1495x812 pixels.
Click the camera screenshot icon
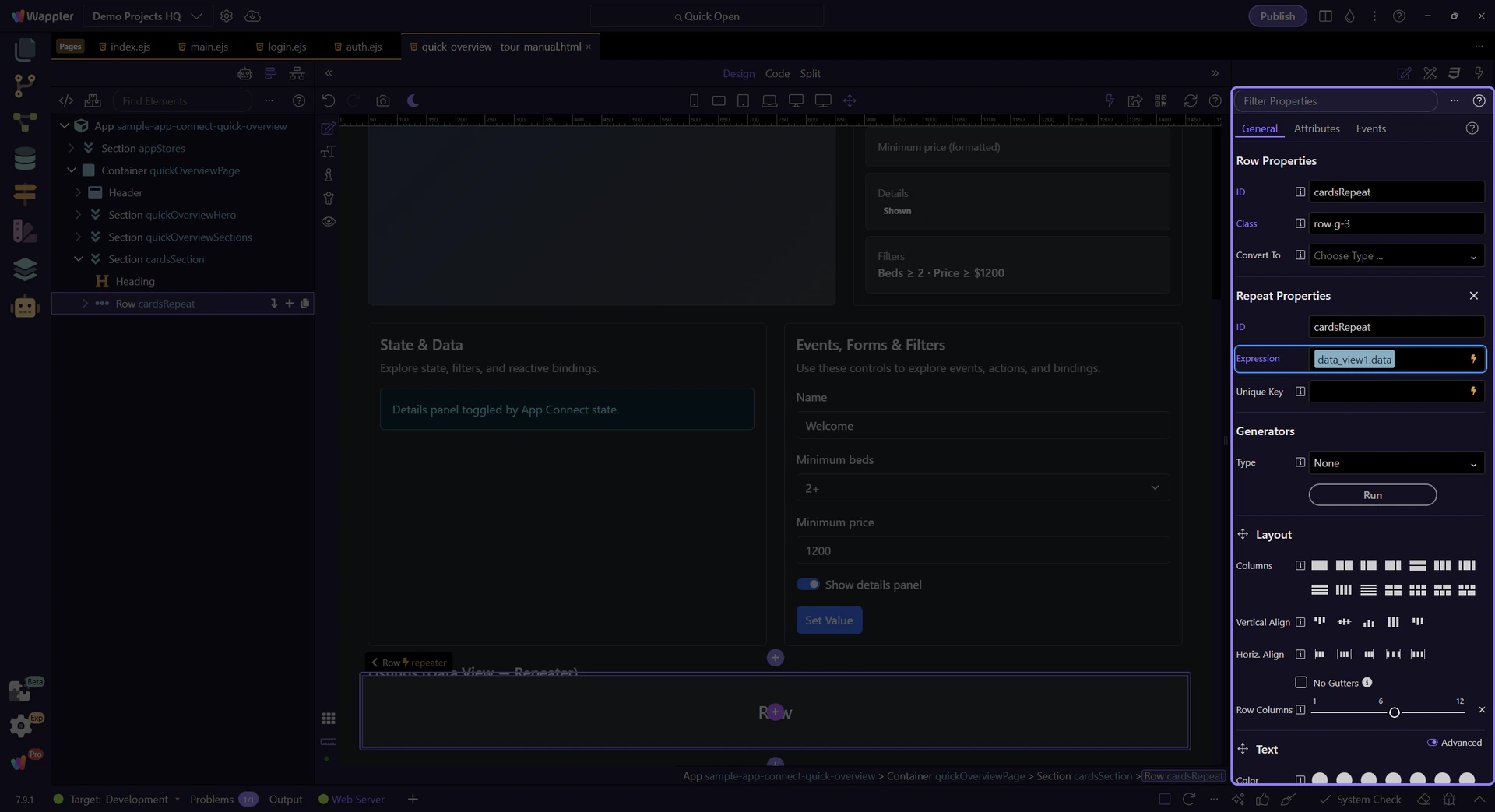382,100
